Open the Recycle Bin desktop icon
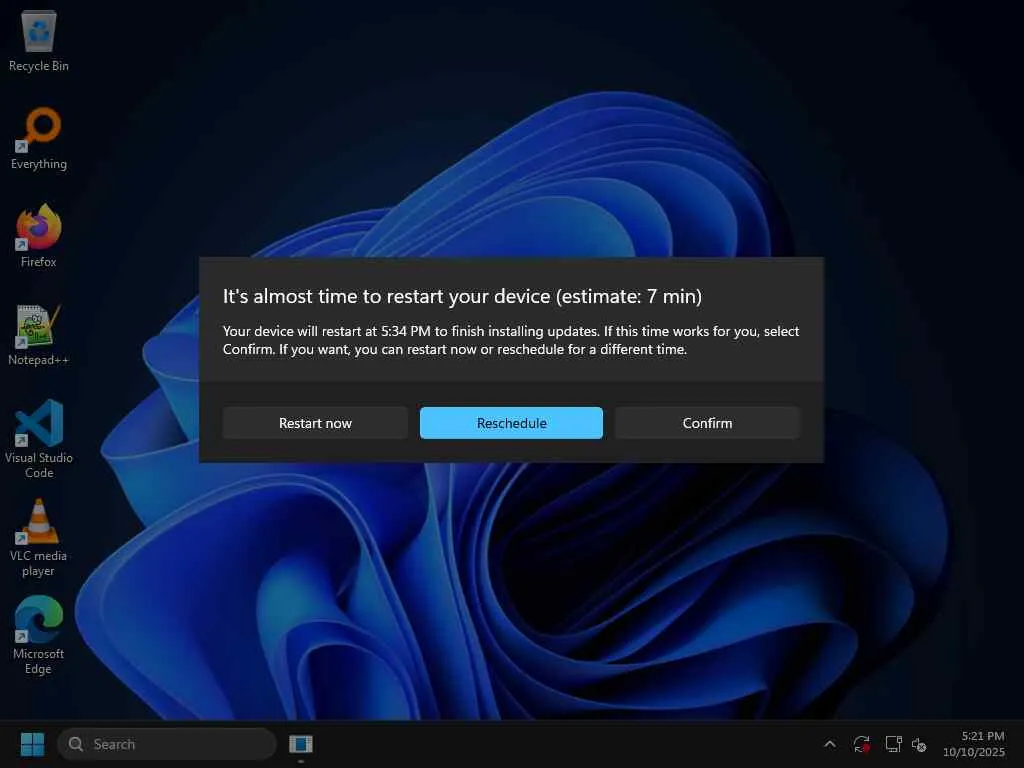 click(x=39, y=40)
